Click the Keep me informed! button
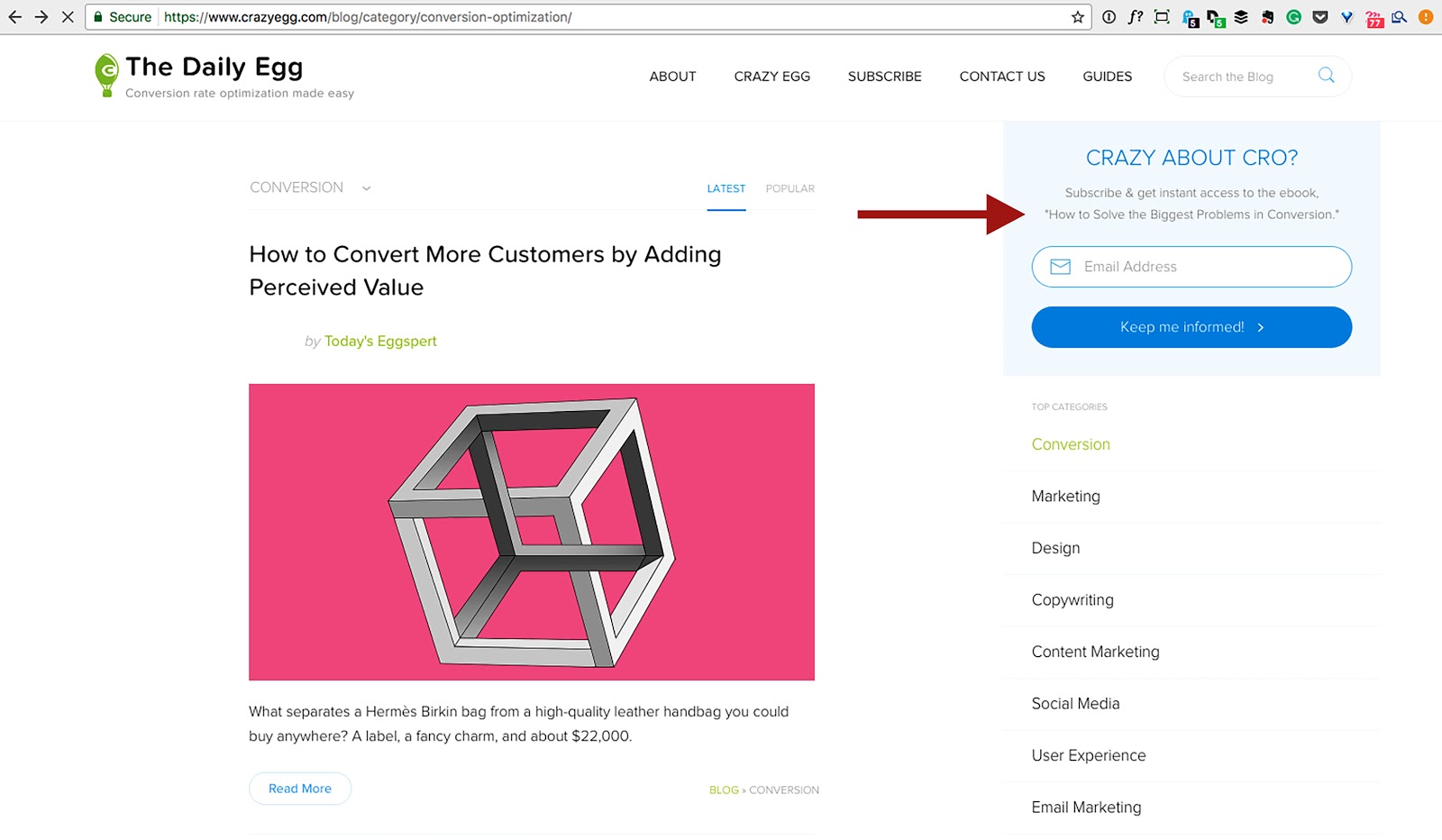Viewport: 1442px width, 840px height. tap(1191, 327)
